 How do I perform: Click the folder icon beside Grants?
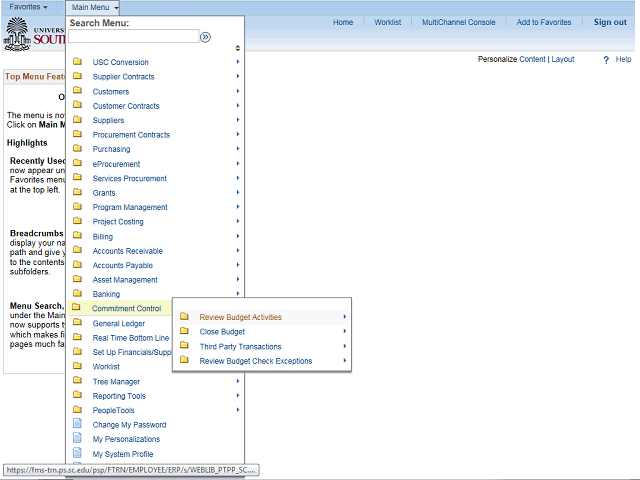(x=77, y=192)
